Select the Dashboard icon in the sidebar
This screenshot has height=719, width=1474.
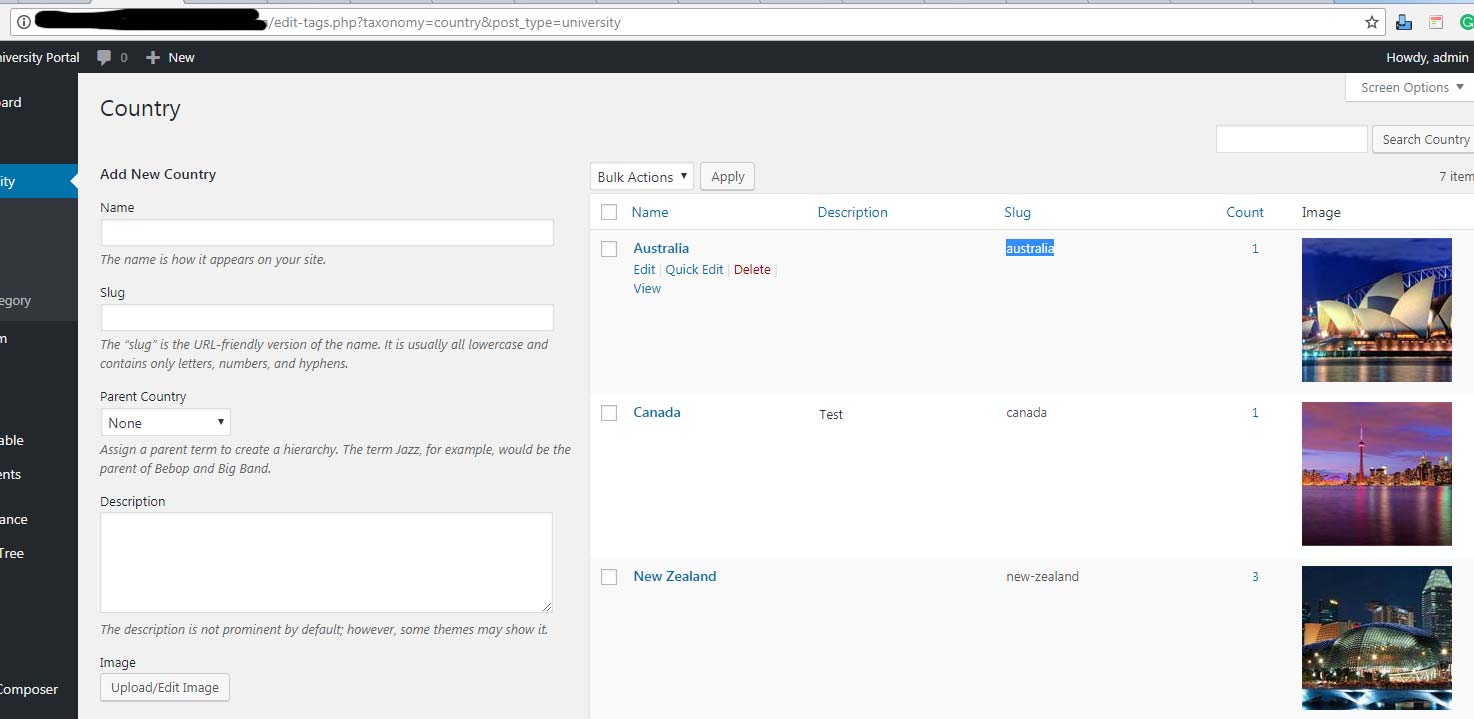[x=10, y=102]
